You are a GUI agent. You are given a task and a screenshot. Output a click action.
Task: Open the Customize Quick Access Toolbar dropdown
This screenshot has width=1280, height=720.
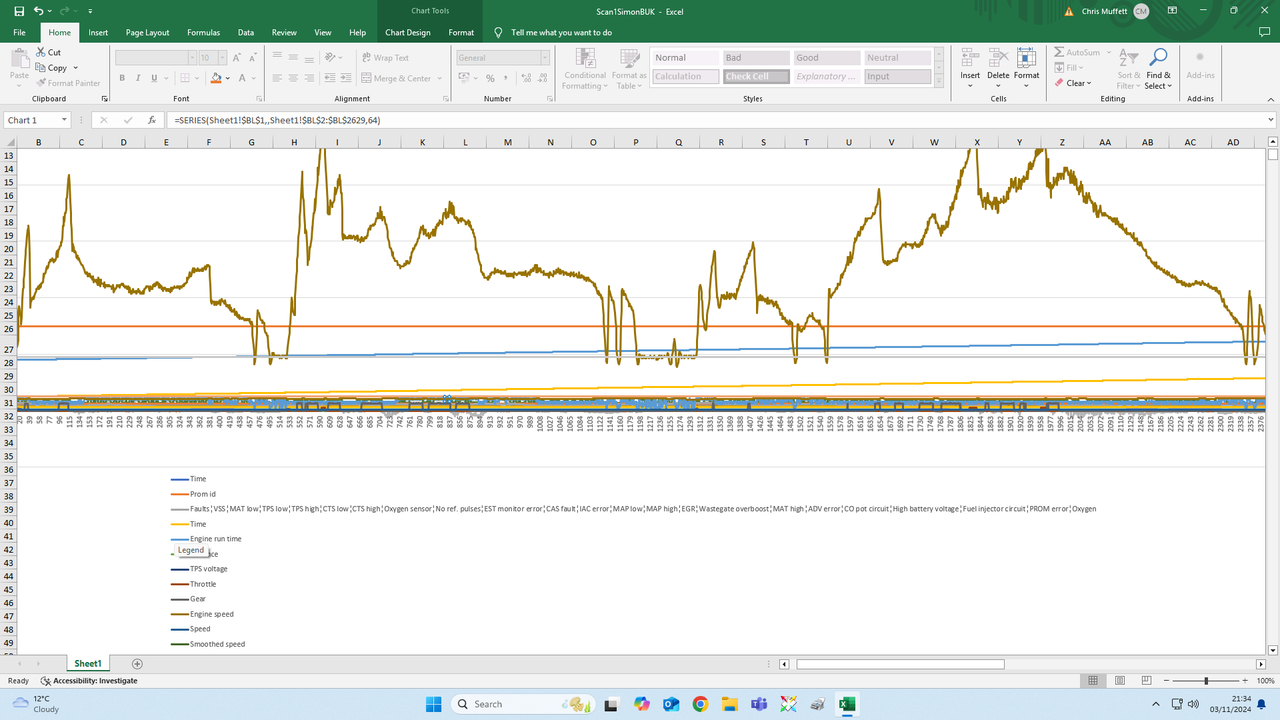[90, 11]
